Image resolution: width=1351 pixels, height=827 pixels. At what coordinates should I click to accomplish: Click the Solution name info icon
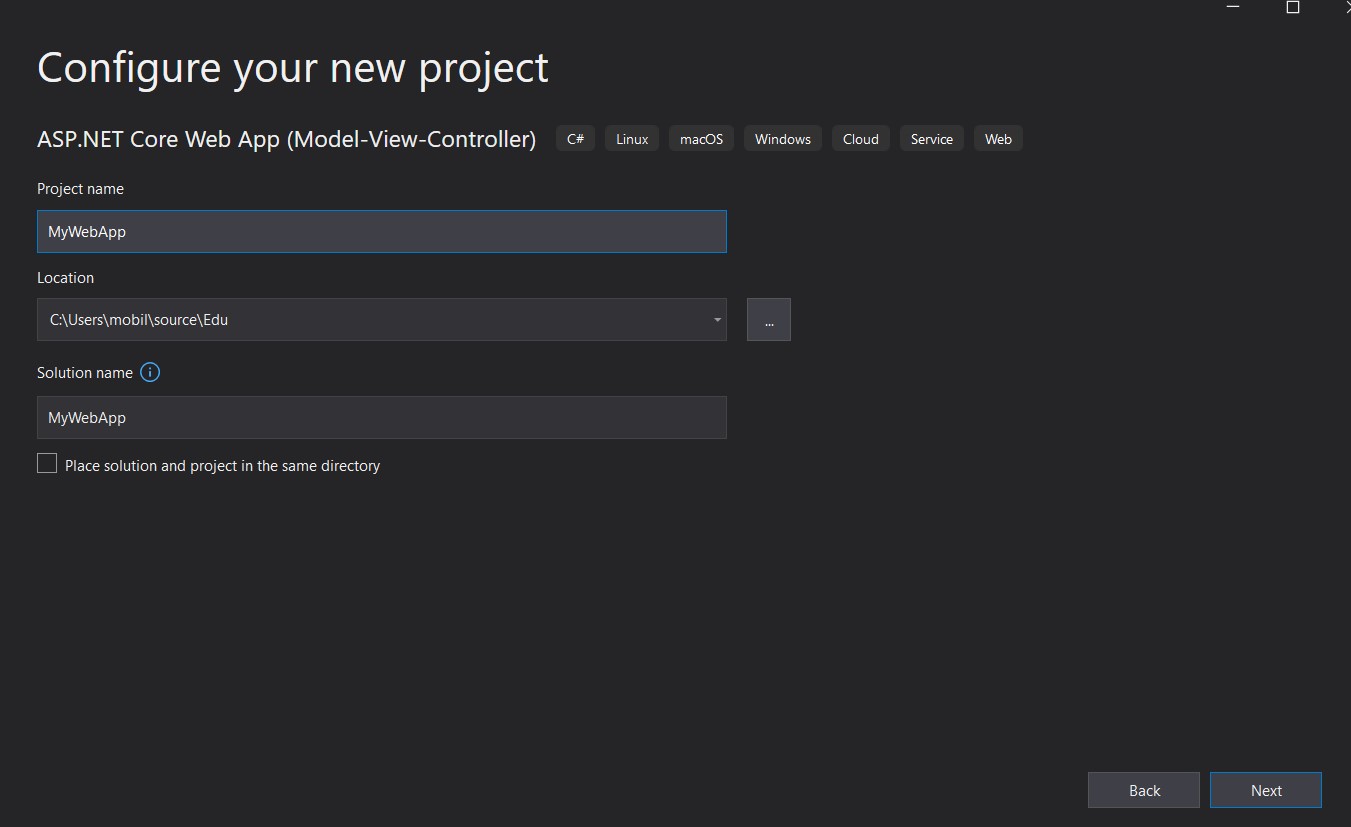point(150,372)
